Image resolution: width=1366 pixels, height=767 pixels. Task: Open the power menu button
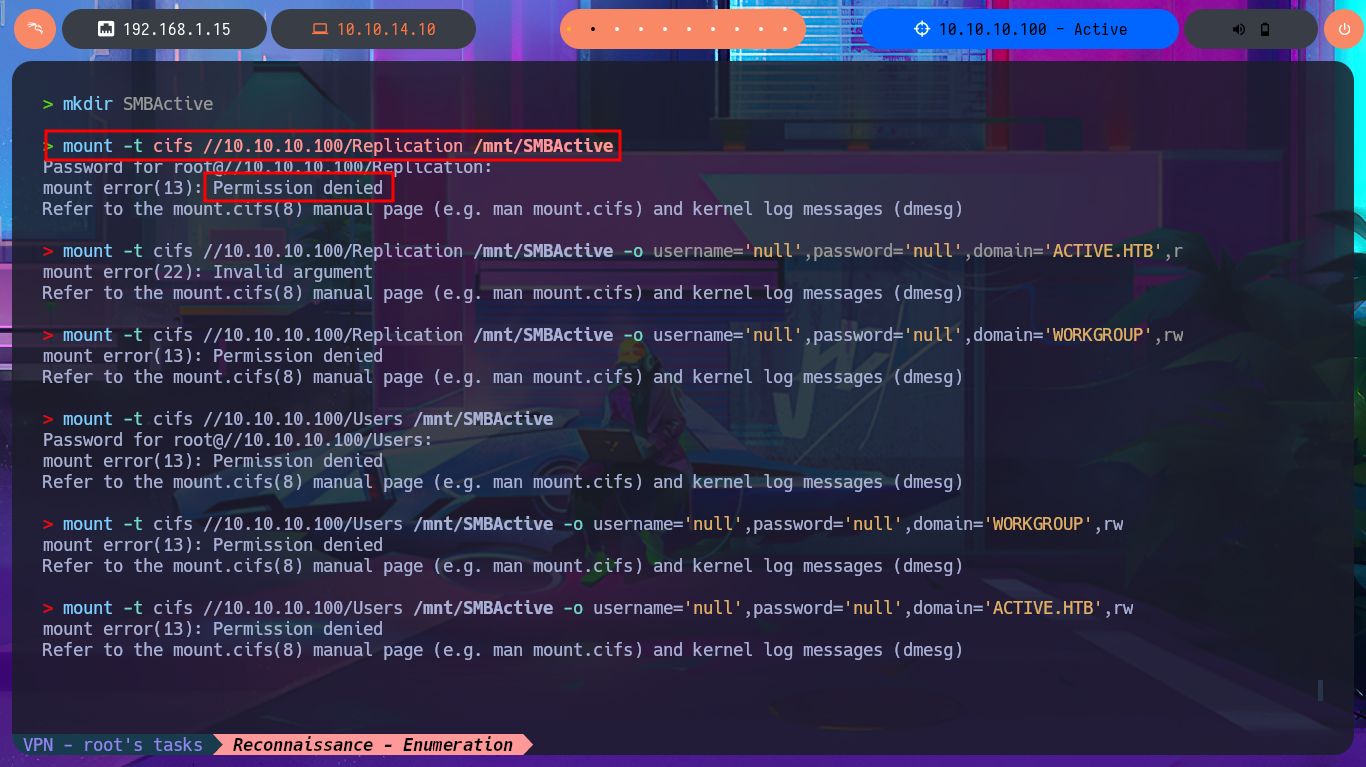[x=1344, y=29]
